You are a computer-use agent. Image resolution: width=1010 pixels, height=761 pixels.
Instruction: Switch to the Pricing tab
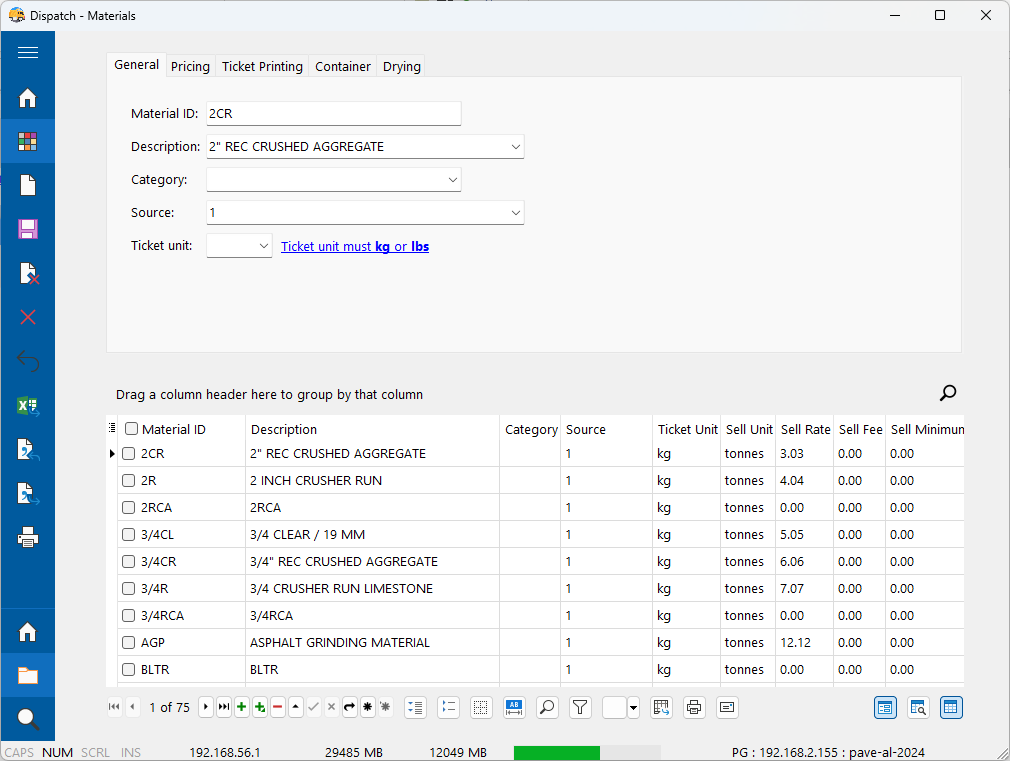coord(190,66)
